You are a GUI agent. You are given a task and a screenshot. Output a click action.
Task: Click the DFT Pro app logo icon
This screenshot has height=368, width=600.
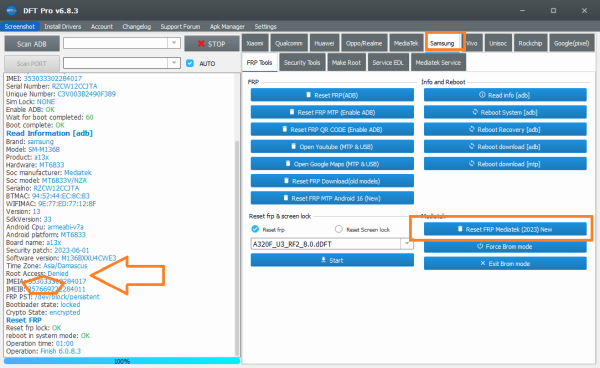(12, 10)
